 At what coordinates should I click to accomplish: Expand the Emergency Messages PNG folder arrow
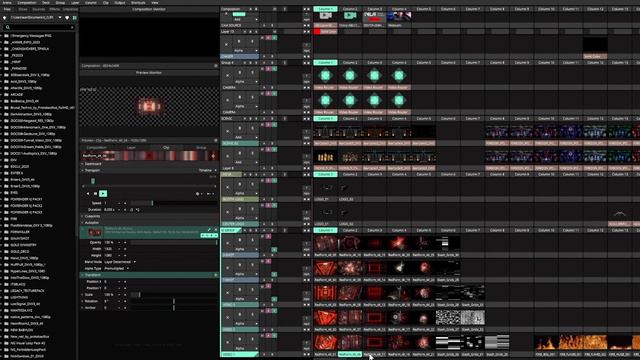click(2, 36)
